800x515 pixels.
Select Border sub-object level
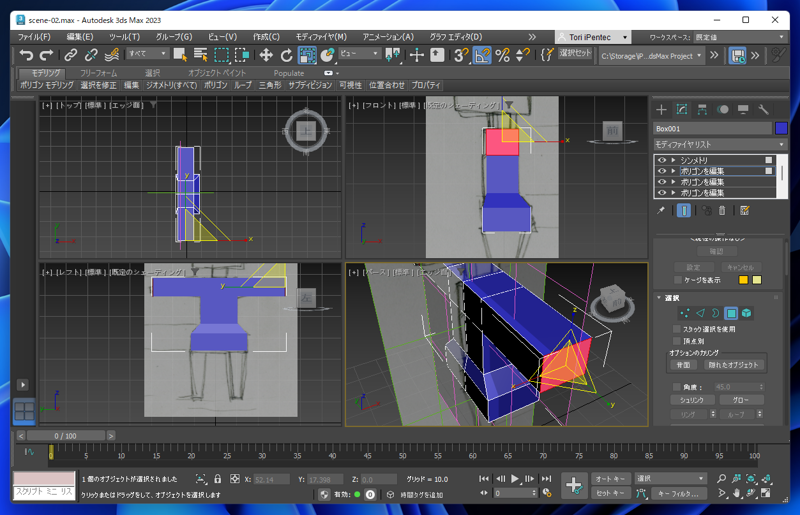pyautogui.click(x=716, y=313)
